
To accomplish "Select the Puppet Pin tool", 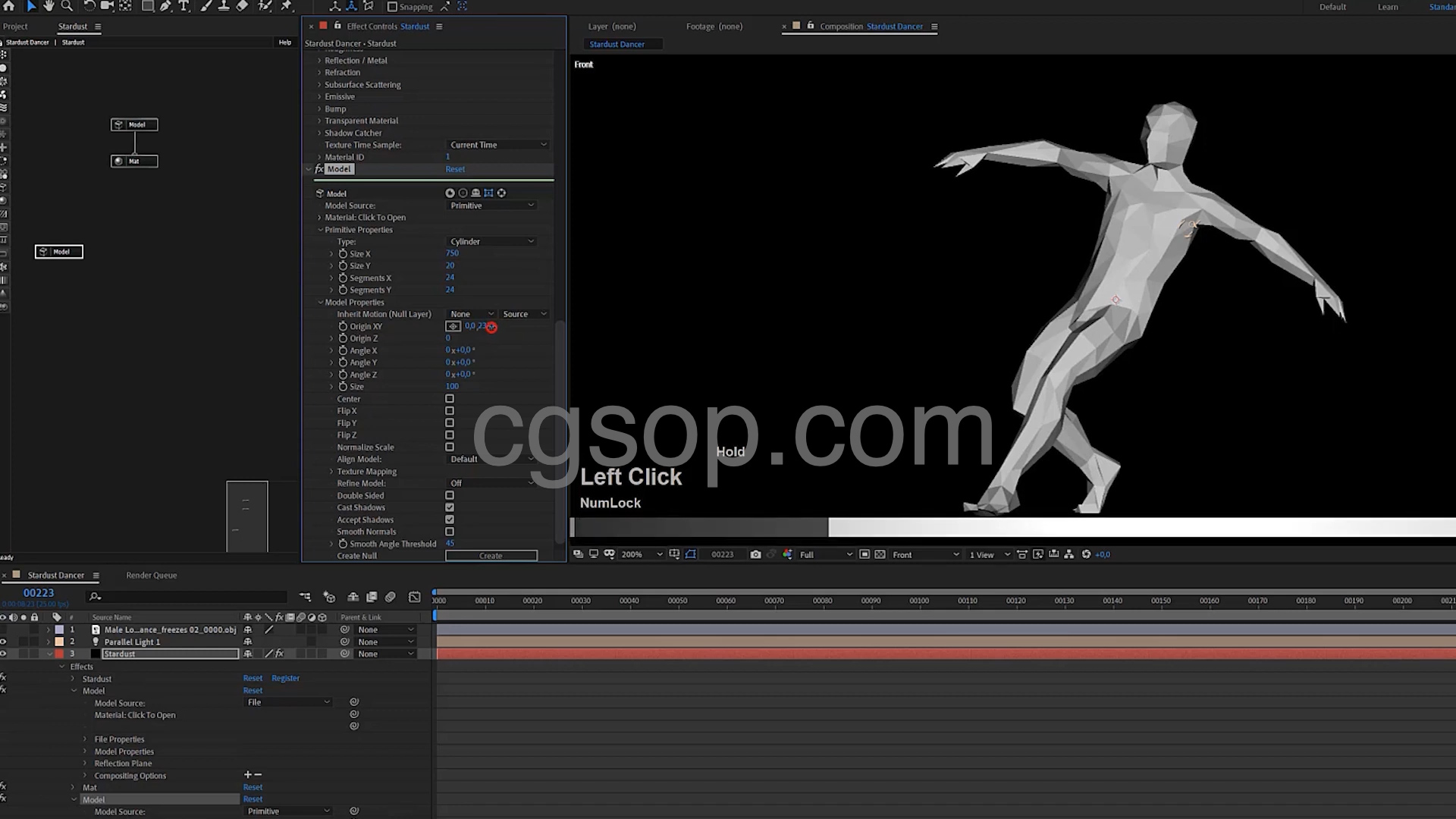I will (287, 6).
